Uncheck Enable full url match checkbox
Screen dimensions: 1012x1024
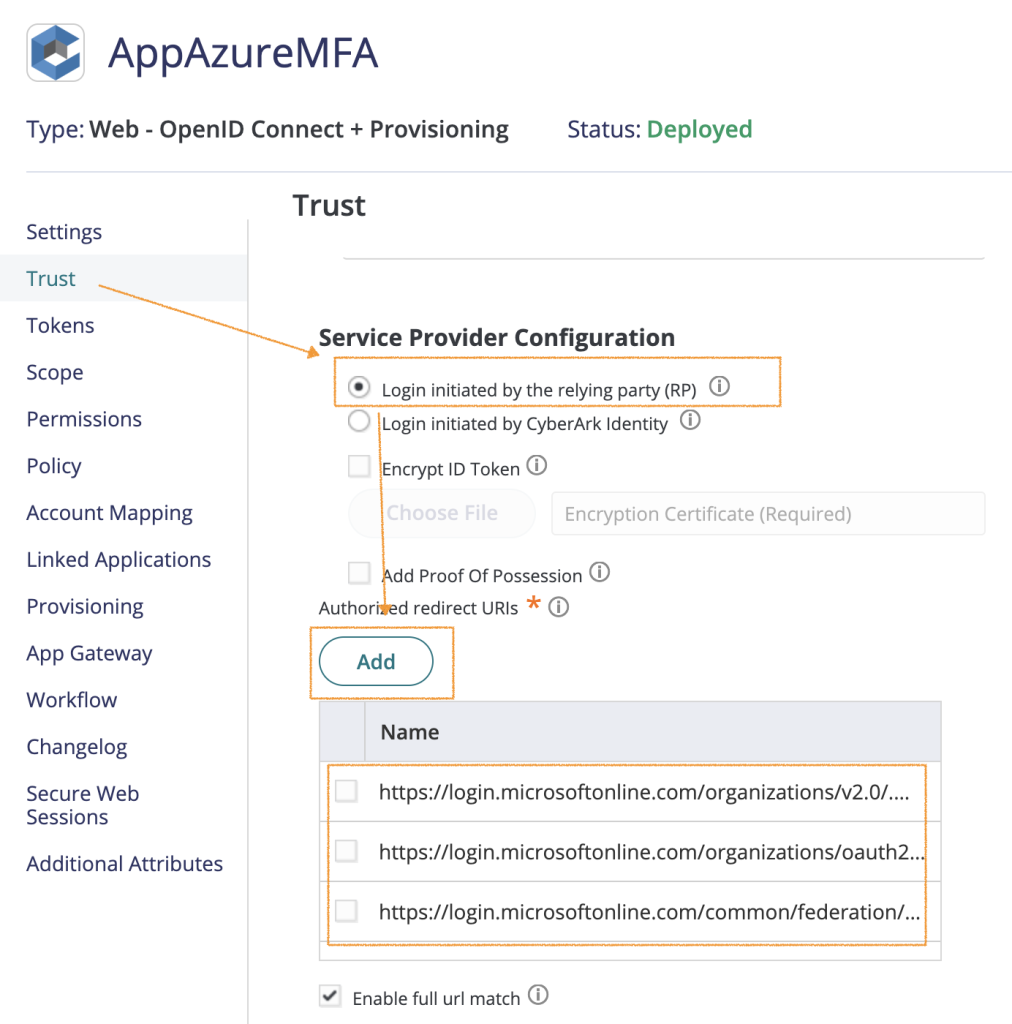coord(329,996)
